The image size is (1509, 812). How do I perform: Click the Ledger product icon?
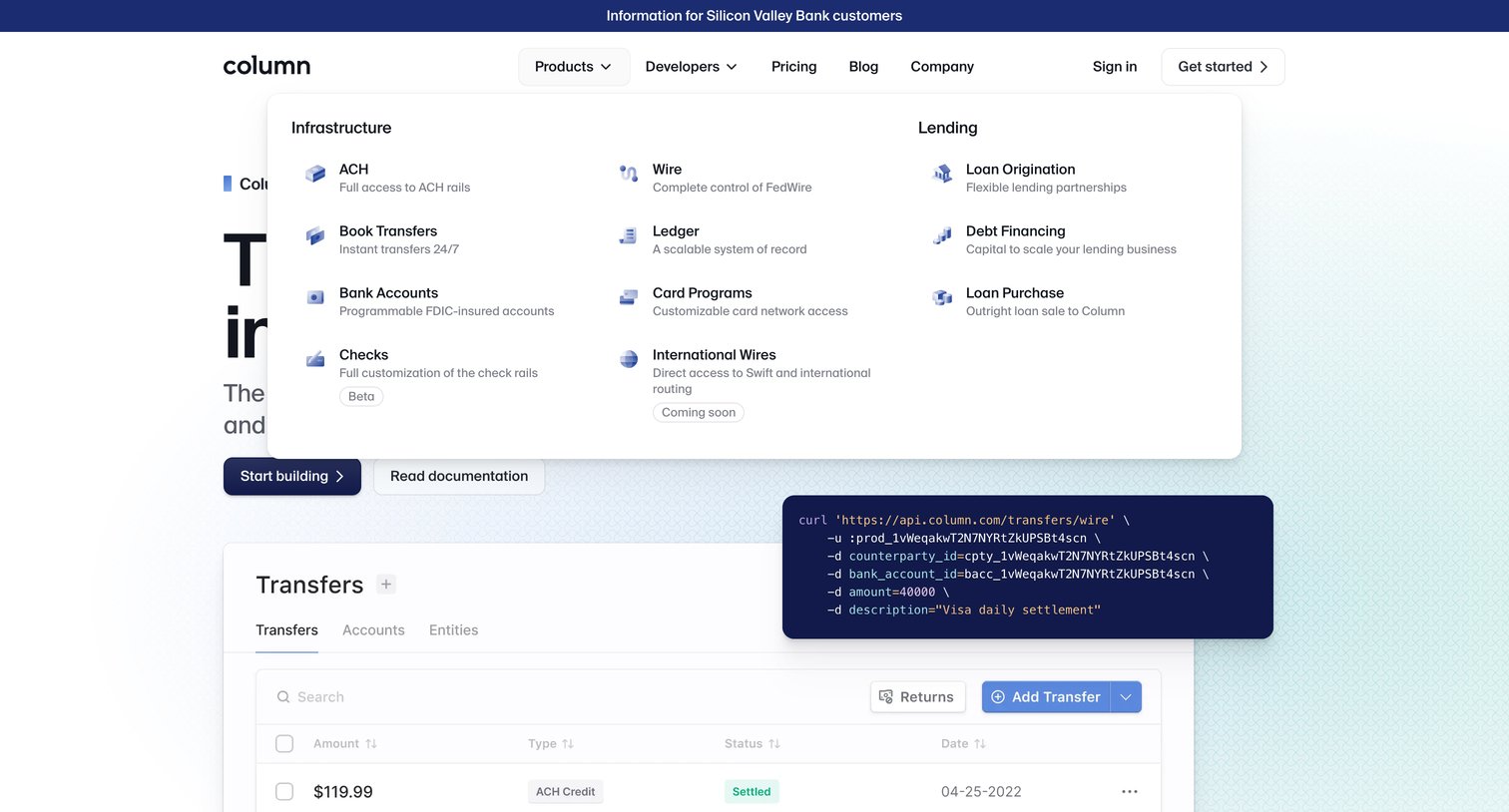[x=629, y=235]
